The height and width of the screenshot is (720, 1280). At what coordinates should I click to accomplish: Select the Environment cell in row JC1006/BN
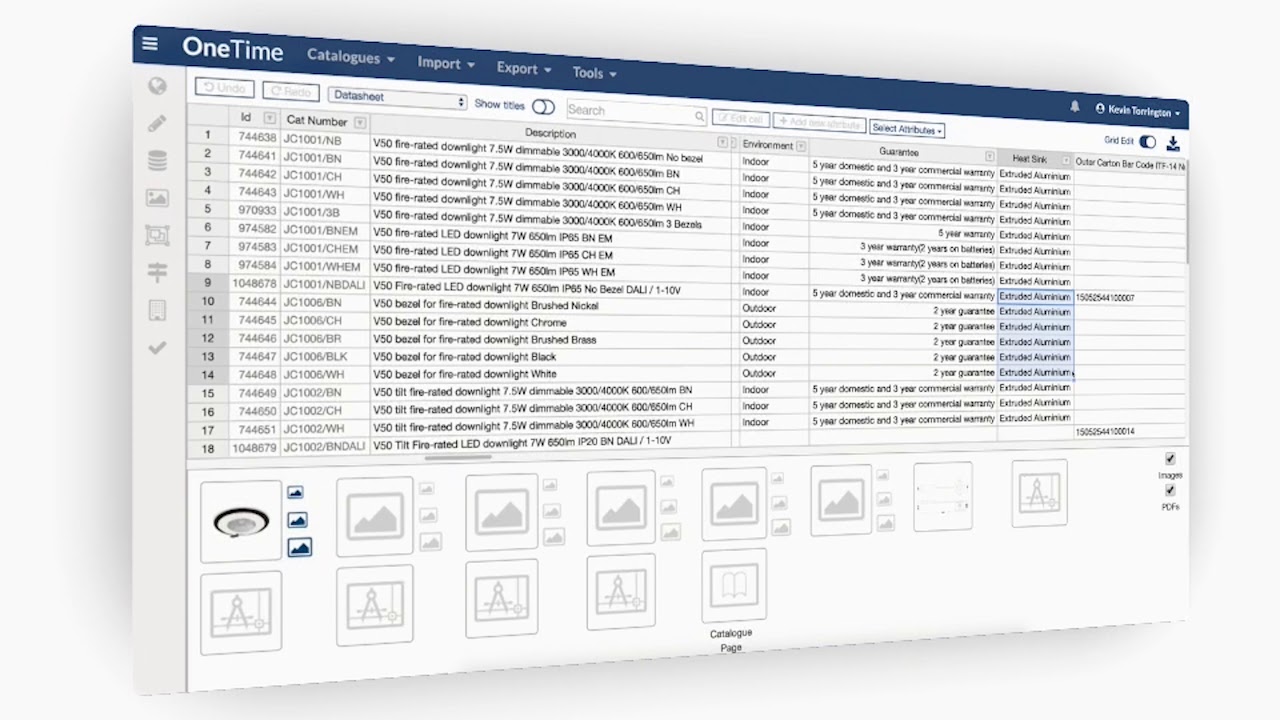773,308
